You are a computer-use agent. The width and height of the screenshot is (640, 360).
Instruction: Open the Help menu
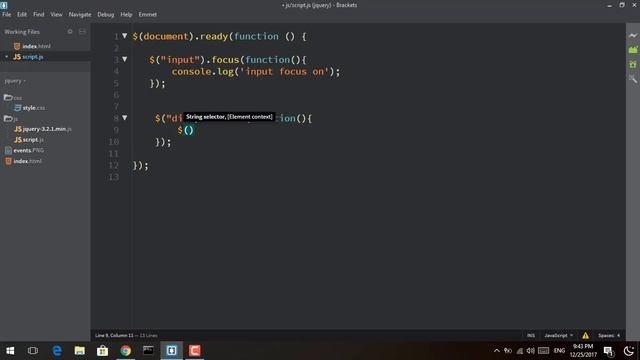coord(126,14)
